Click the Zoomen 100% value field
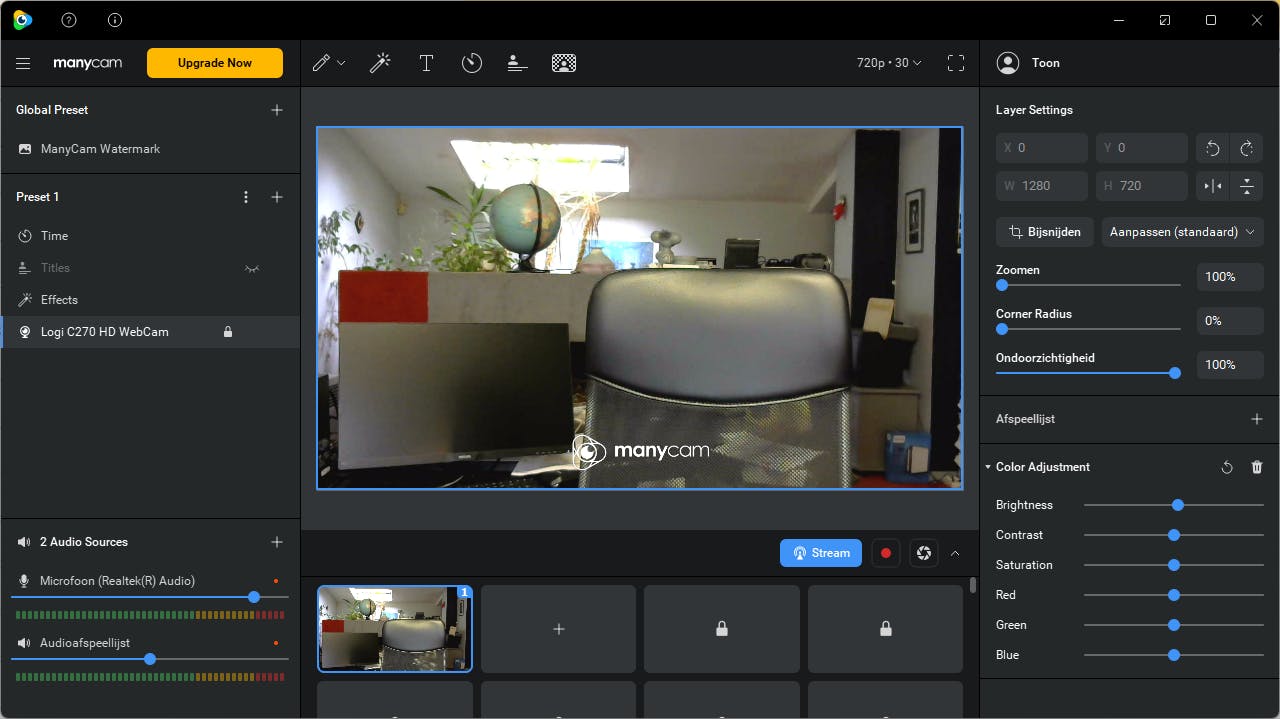 pyautogui.click(x=1230, y=277)
